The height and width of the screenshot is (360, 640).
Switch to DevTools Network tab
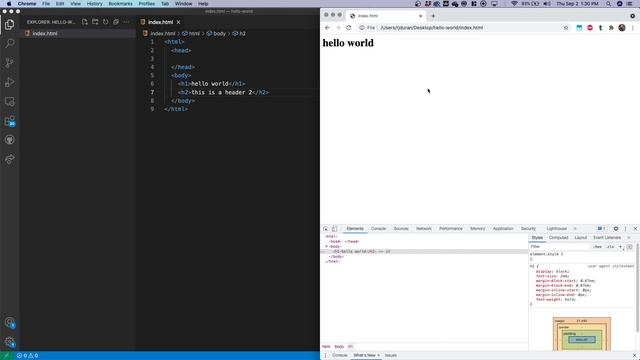pos(424,229)
